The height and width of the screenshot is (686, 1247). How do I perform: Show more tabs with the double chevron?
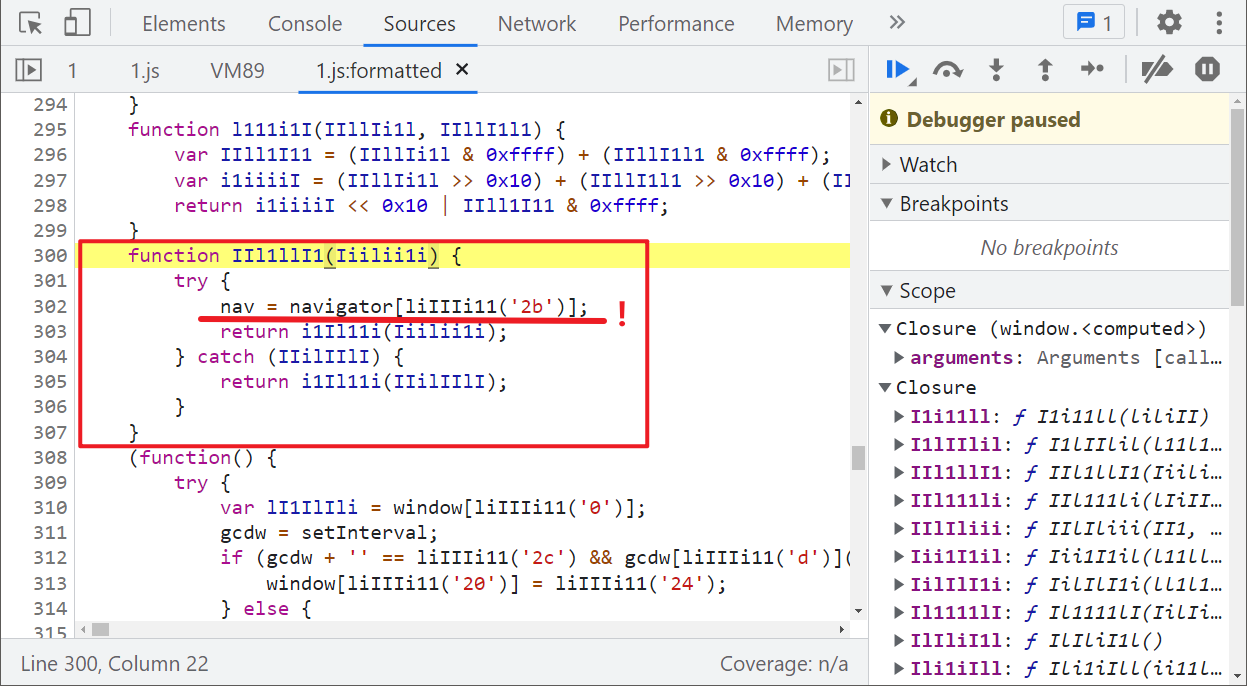tap(897, 23)
